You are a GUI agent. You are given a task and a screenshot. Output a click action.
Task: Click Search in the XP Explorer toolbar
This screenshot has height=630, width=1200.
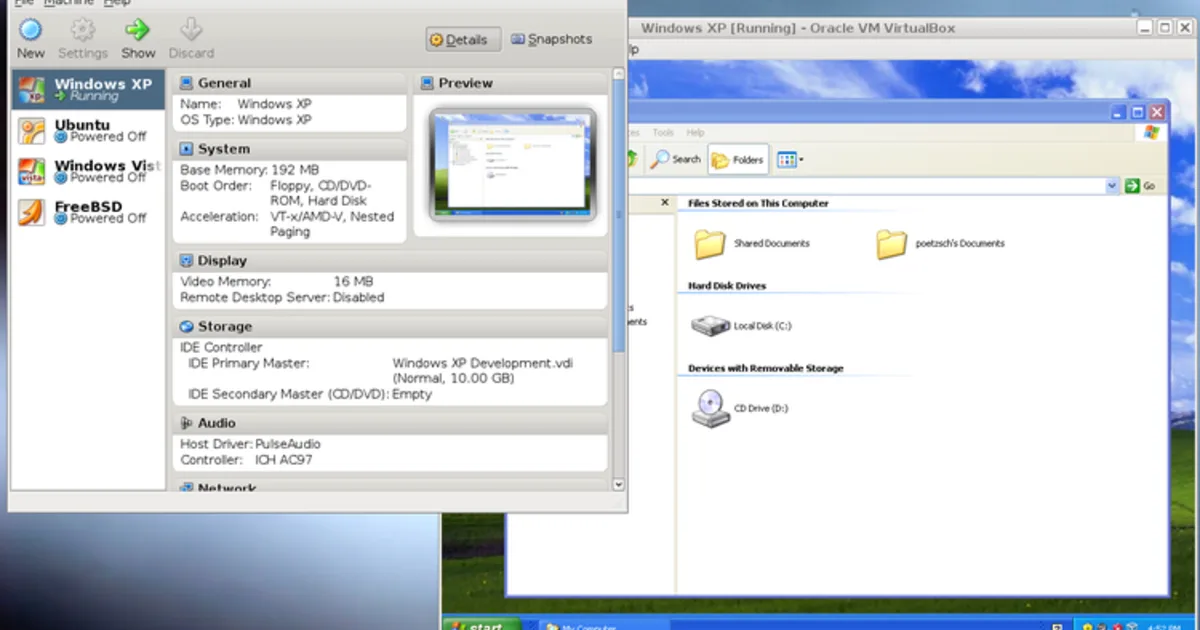[x=676, y=159]
